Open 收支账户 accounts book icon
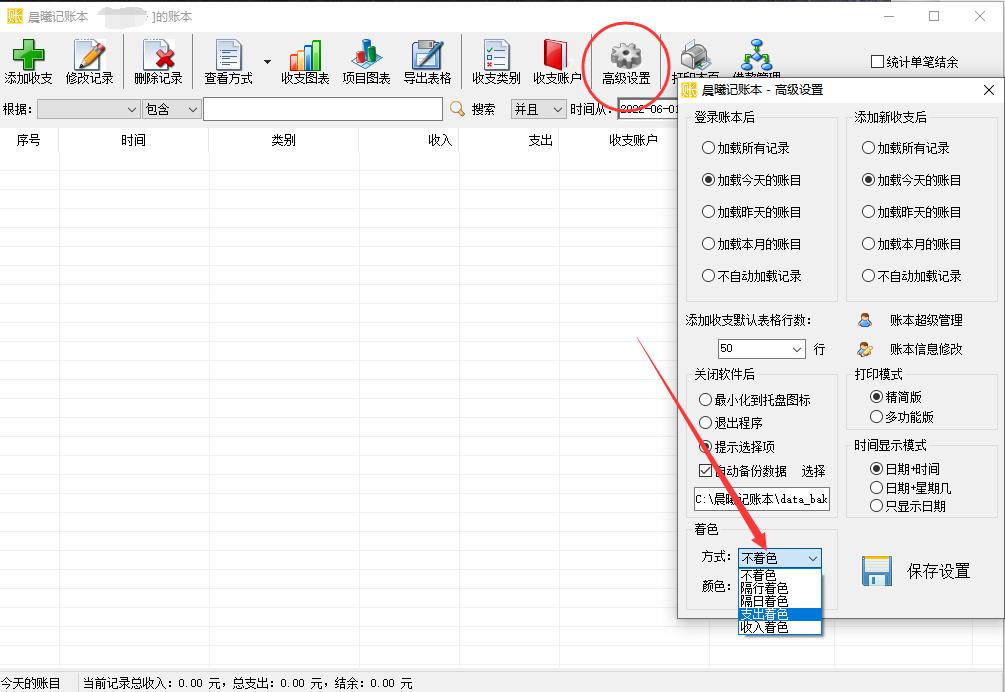This screenshot has width=1005, height=692. [556, 55]
